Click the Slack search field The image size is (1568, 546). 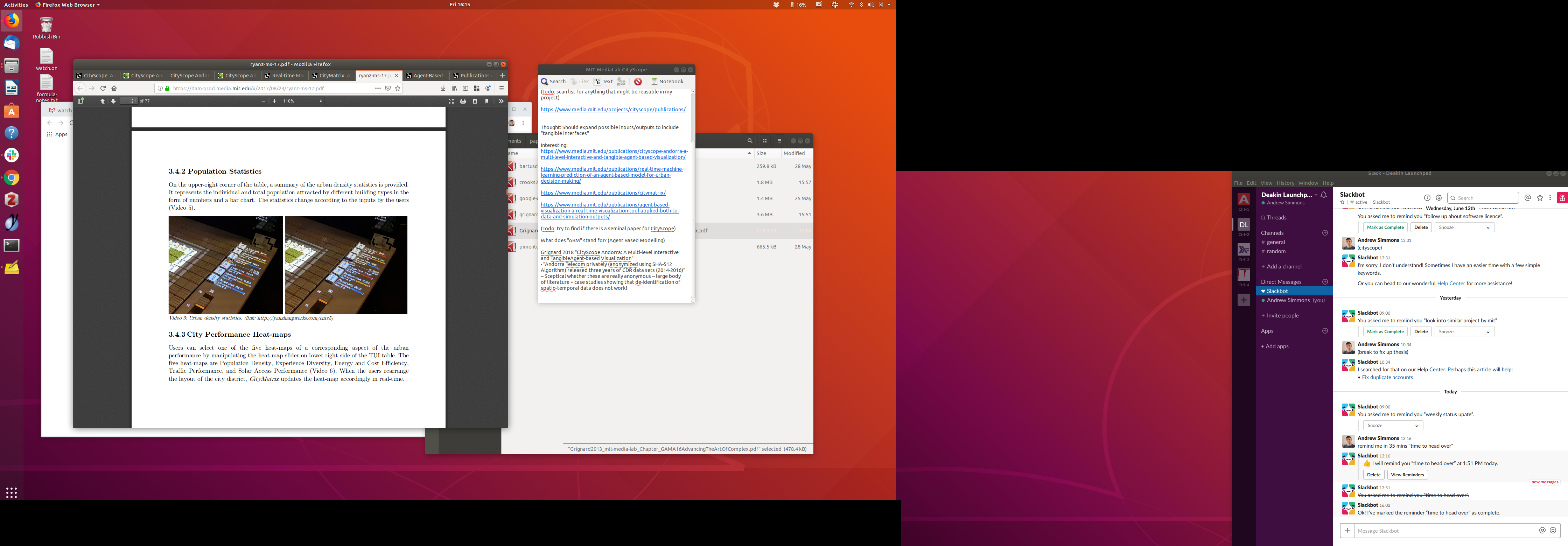pos(1483,198)
